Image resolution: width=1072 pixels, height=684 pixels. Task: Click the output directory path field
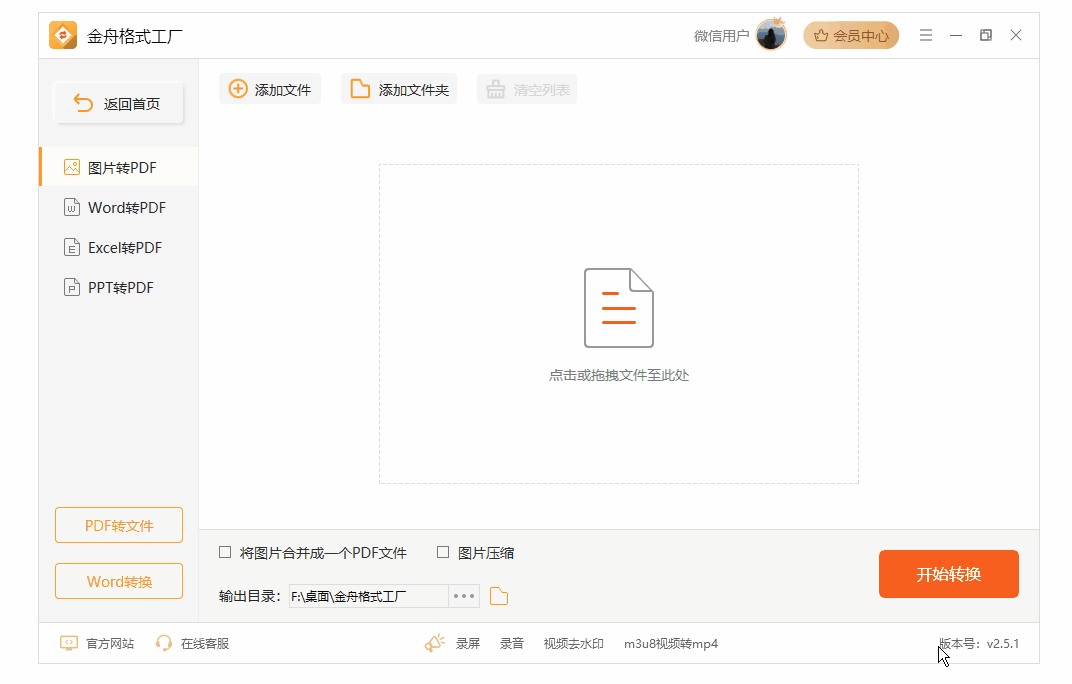pyautogui.click(x=368, y=597)
